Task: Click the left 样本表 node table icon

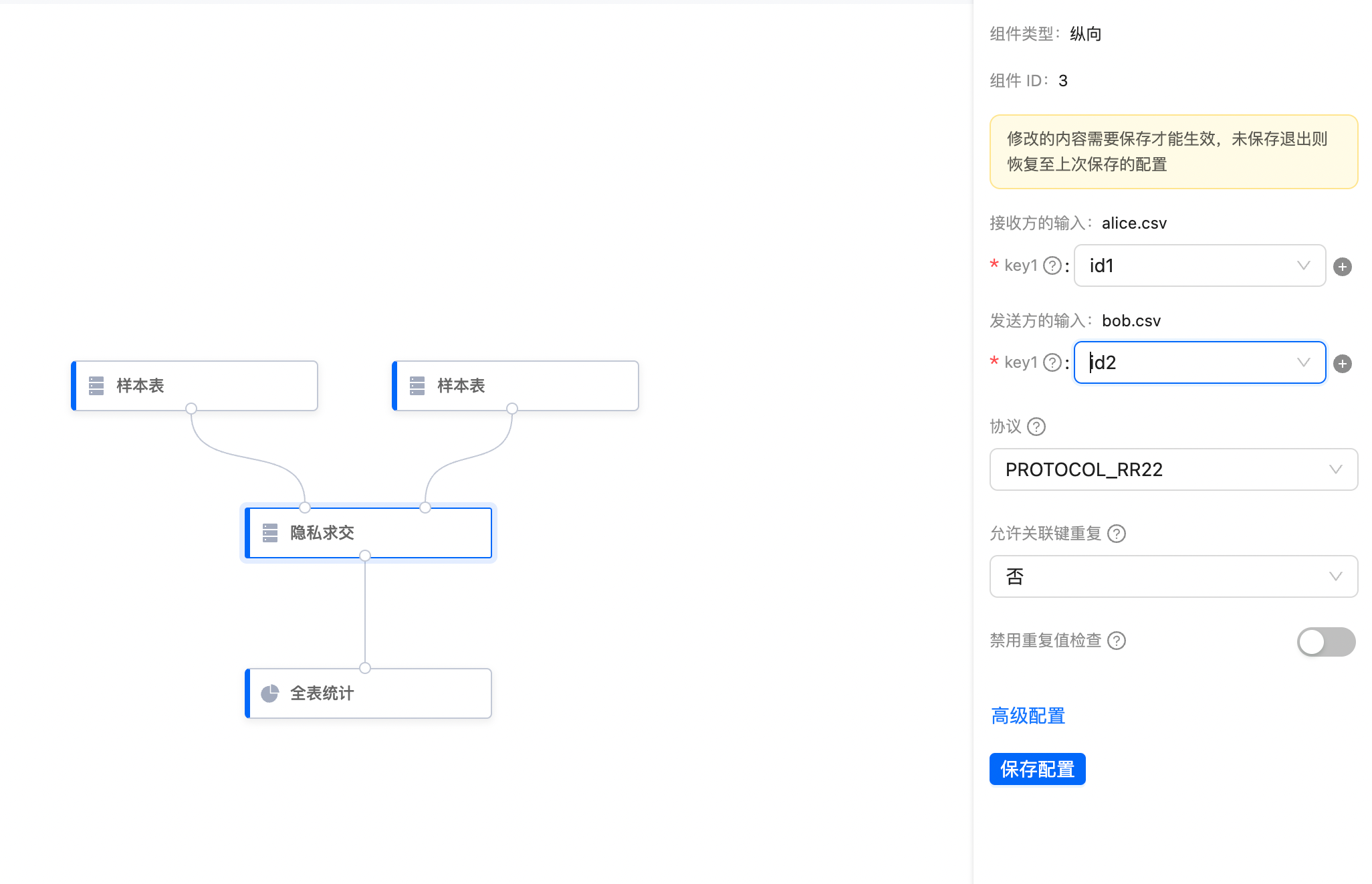Action: (96, 386)
